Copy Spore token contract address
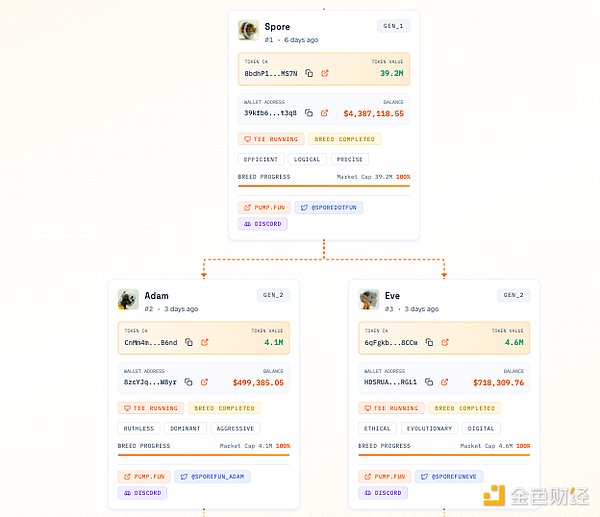 (x=310, y=73)
